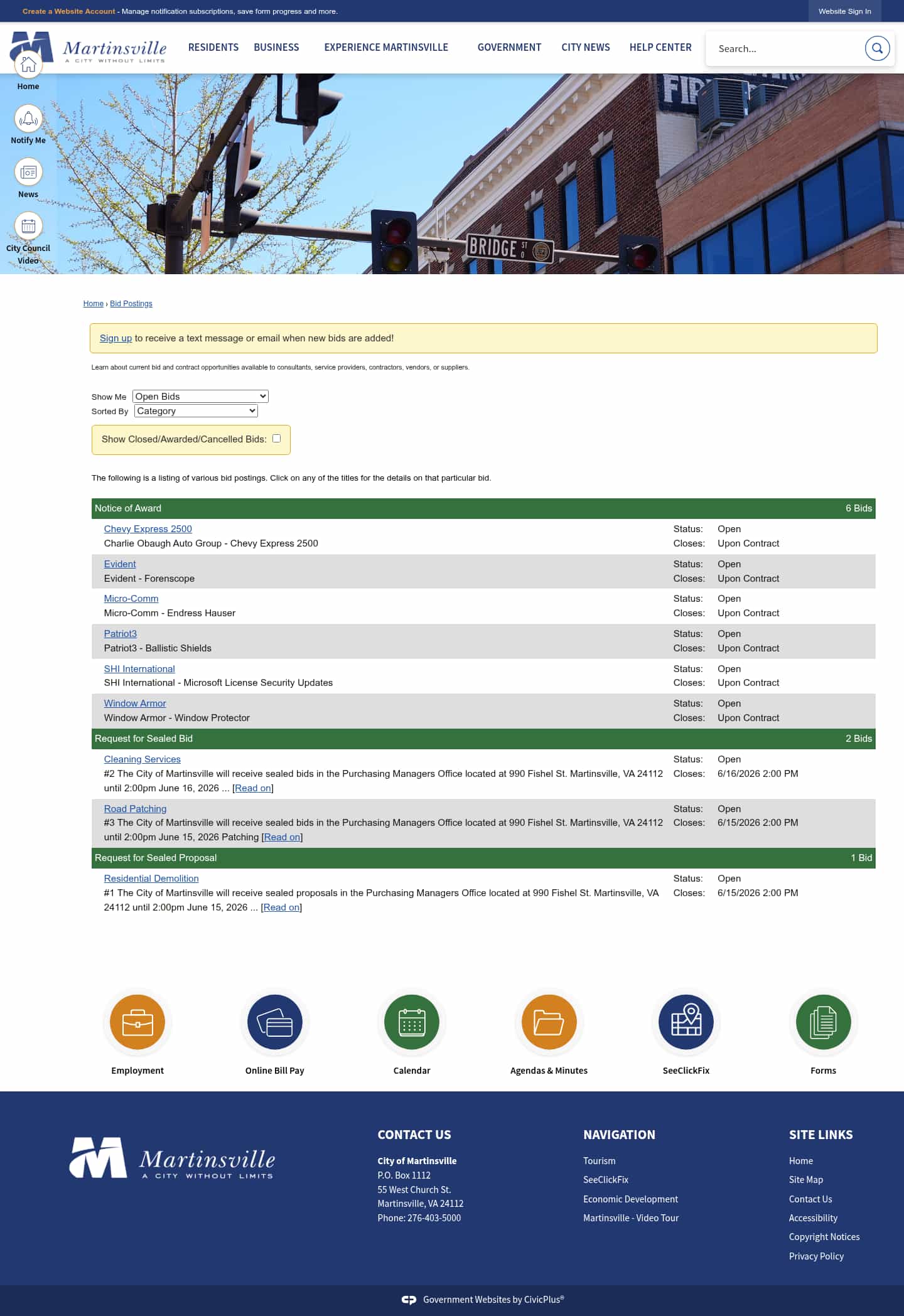The image size is (904, 1316).
Task: Click Read on for Road Patching
Action: (x=282, y=837)
